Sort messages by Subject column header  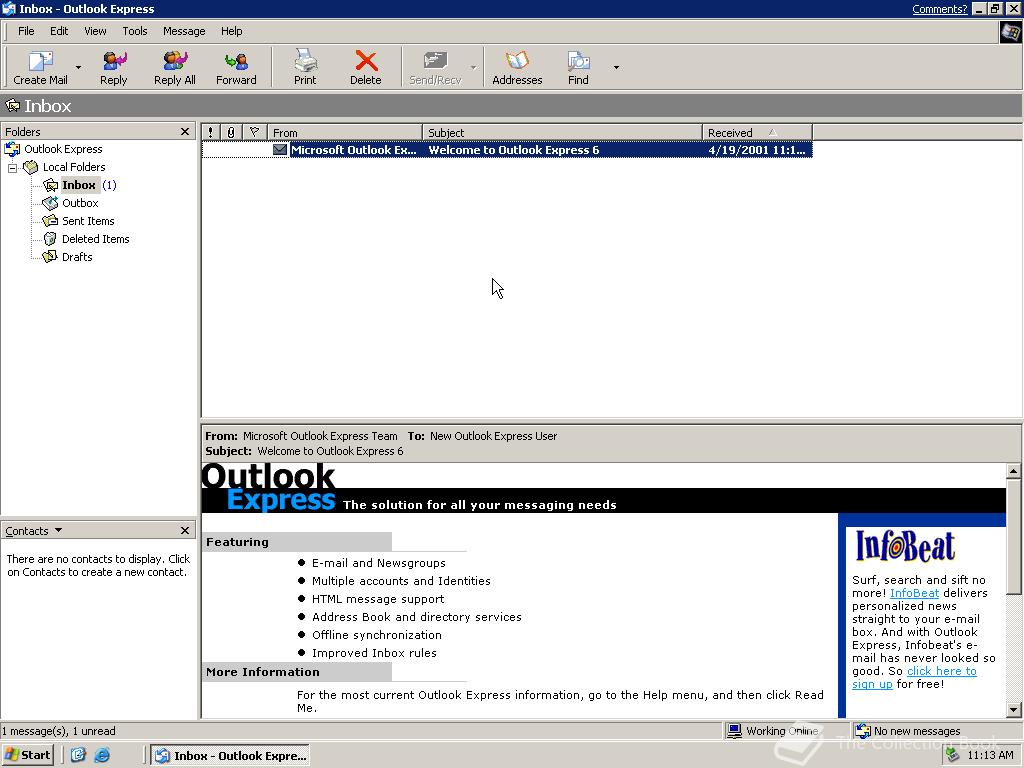pyautogui.click(x=562, y=133)
